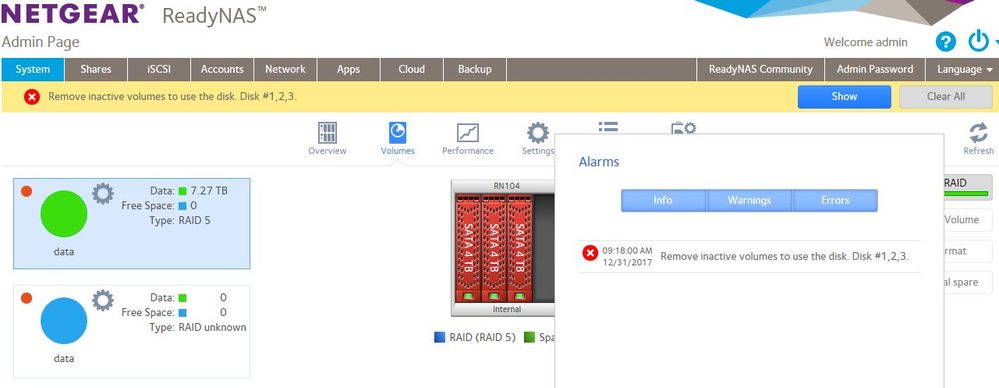This screenshot has width=999, height=388.
Task: Open the System tab
Action: point(32,69)
